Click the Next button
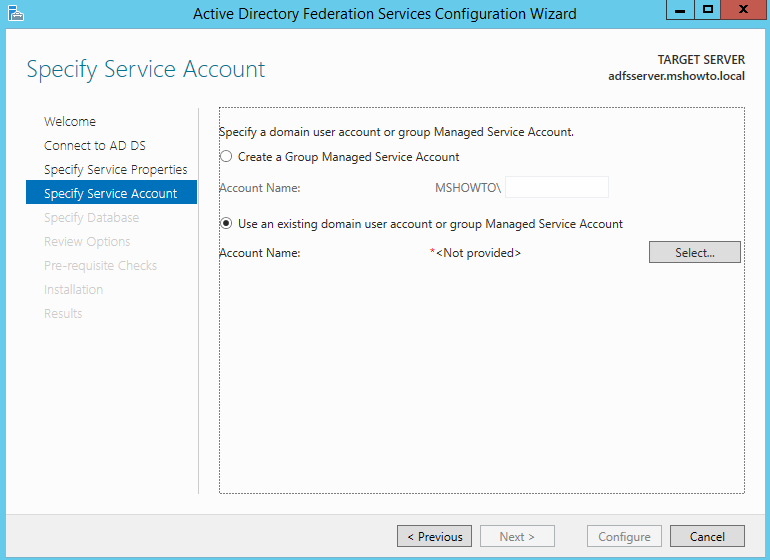This screenshot has height=560, width=770. (517, 536)
